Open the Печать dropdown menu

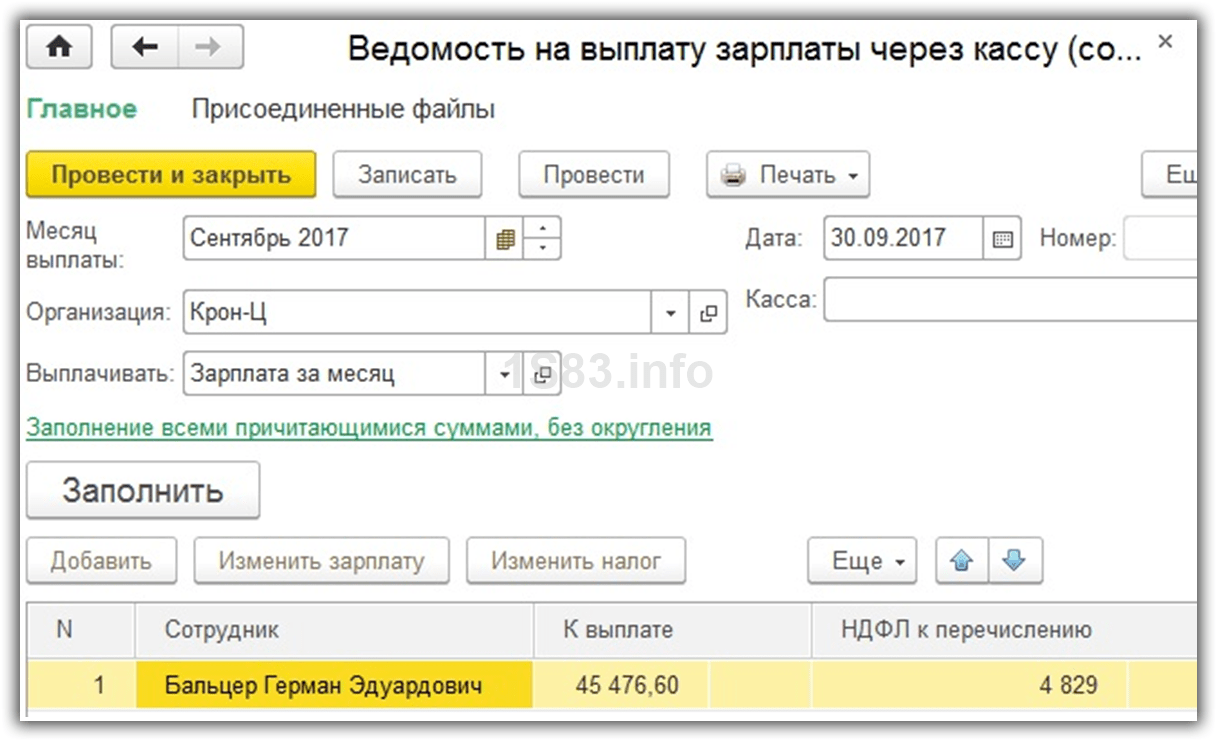pos(788,175)
